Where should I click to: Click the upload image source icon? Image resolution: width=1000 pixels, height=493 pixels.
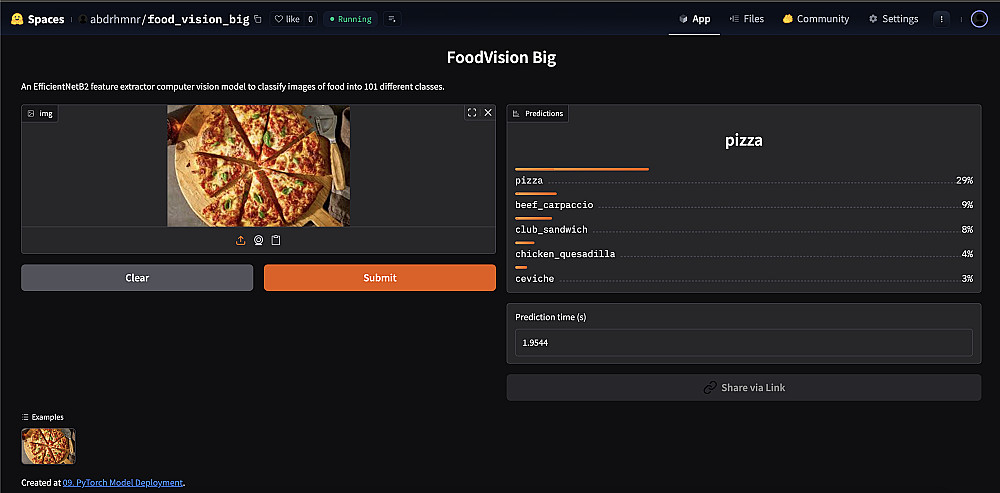[x=240, y=241]
